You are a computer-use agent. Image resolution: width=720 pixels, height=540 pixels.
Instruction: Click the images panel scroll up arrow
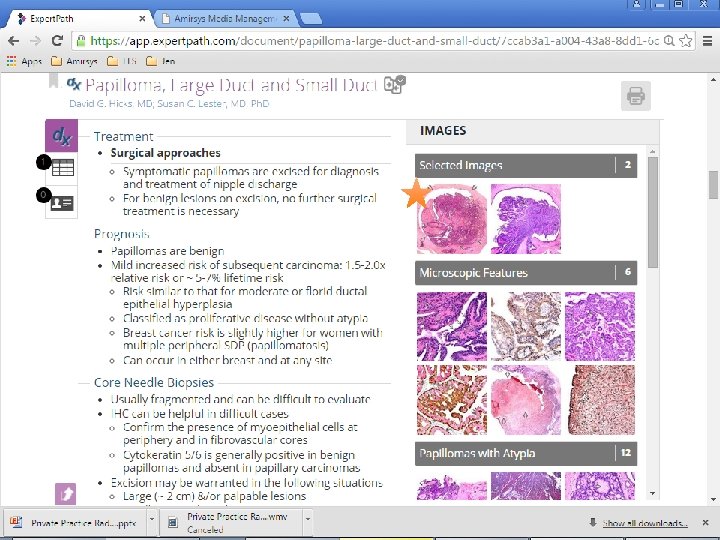653,152
